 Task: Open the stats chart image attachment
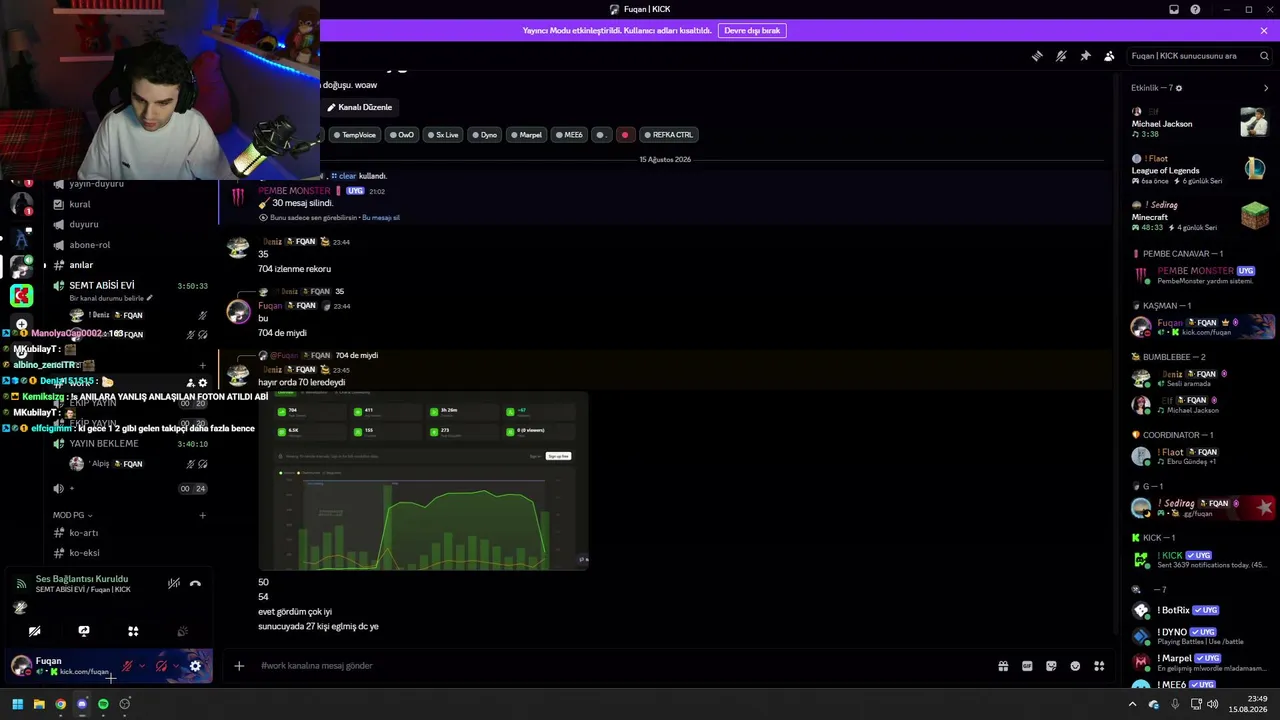[x=423, y=482]
